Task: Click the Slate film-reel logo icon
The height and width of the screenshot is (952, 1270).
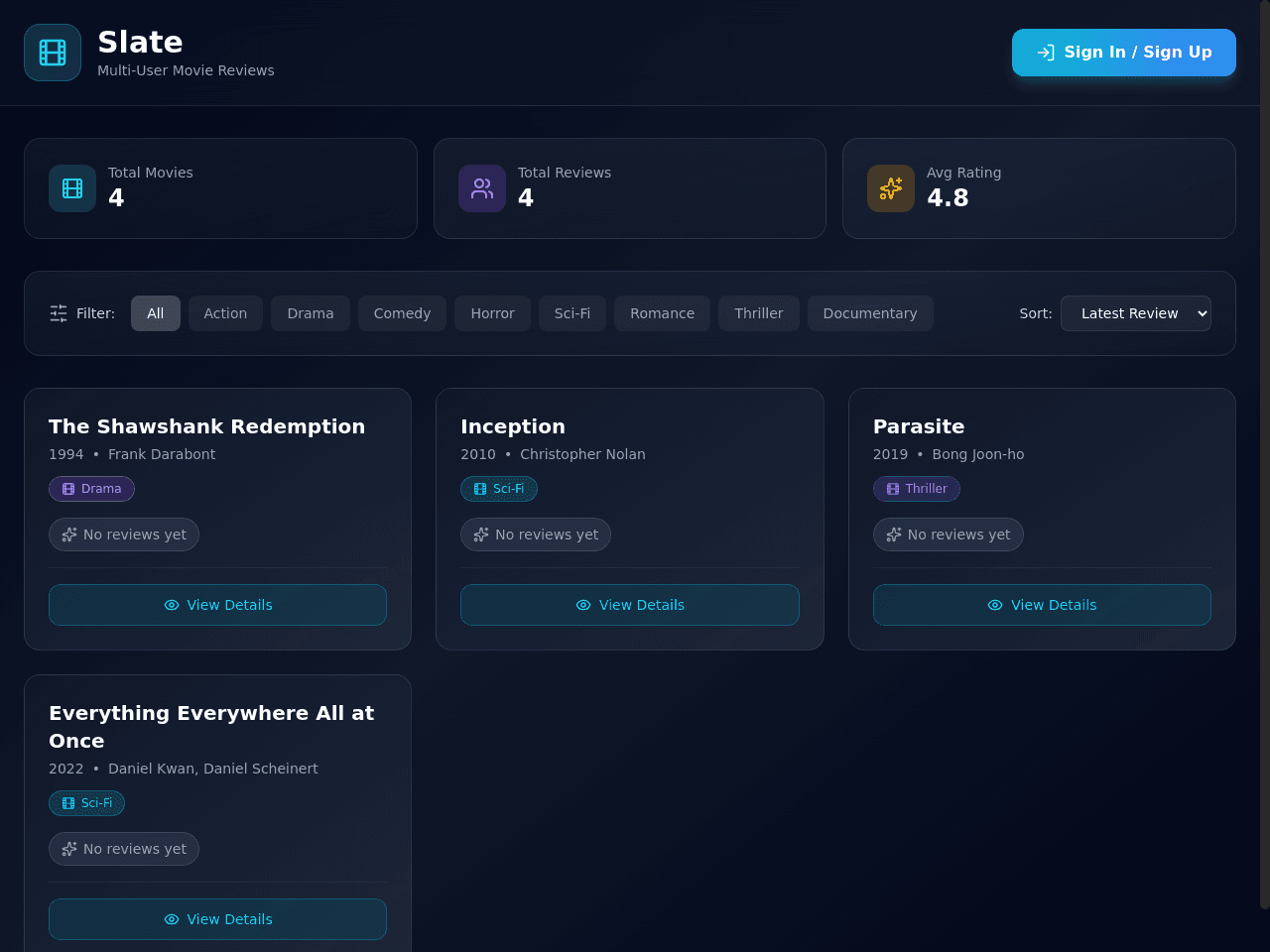Action: 53,53
